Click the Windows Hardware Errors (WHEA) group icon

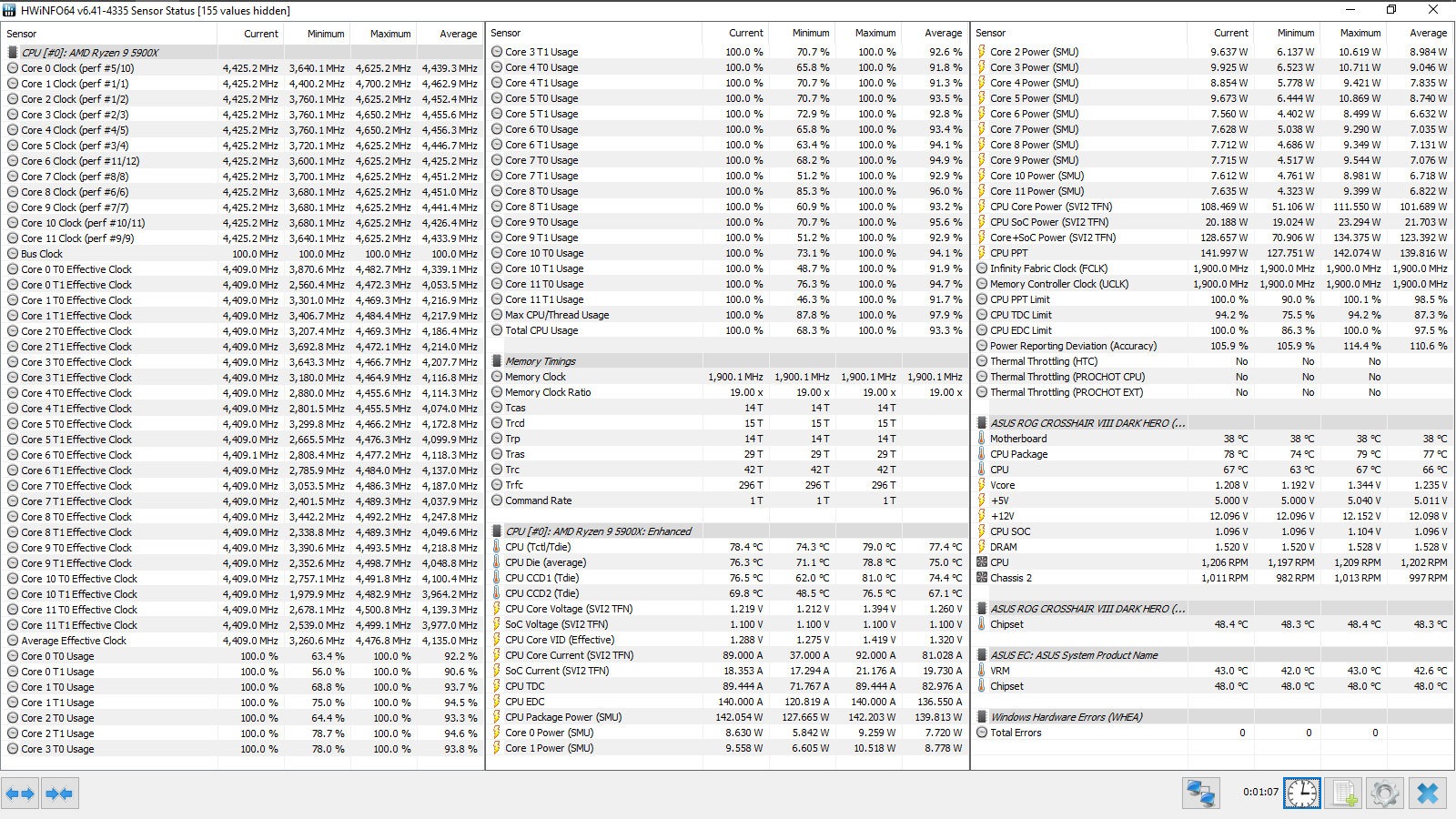[x=982, y=717]
